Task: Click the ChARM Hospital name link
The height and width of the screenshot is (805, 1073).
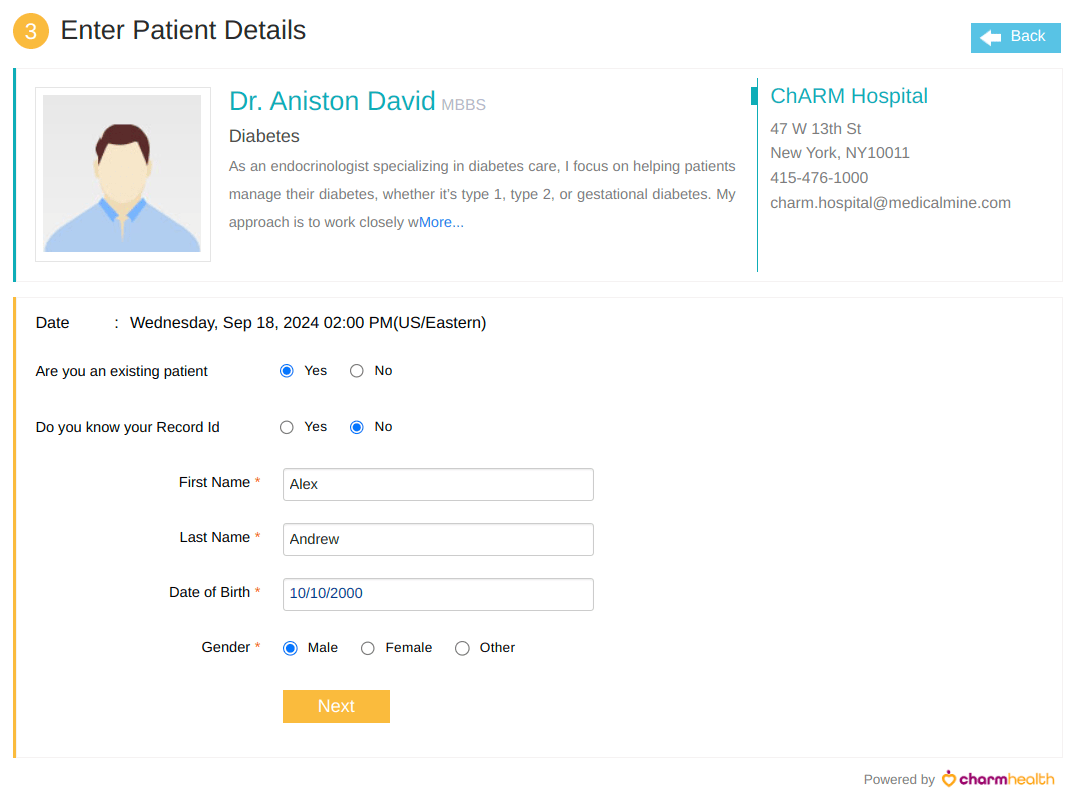Action: point(849,95)
